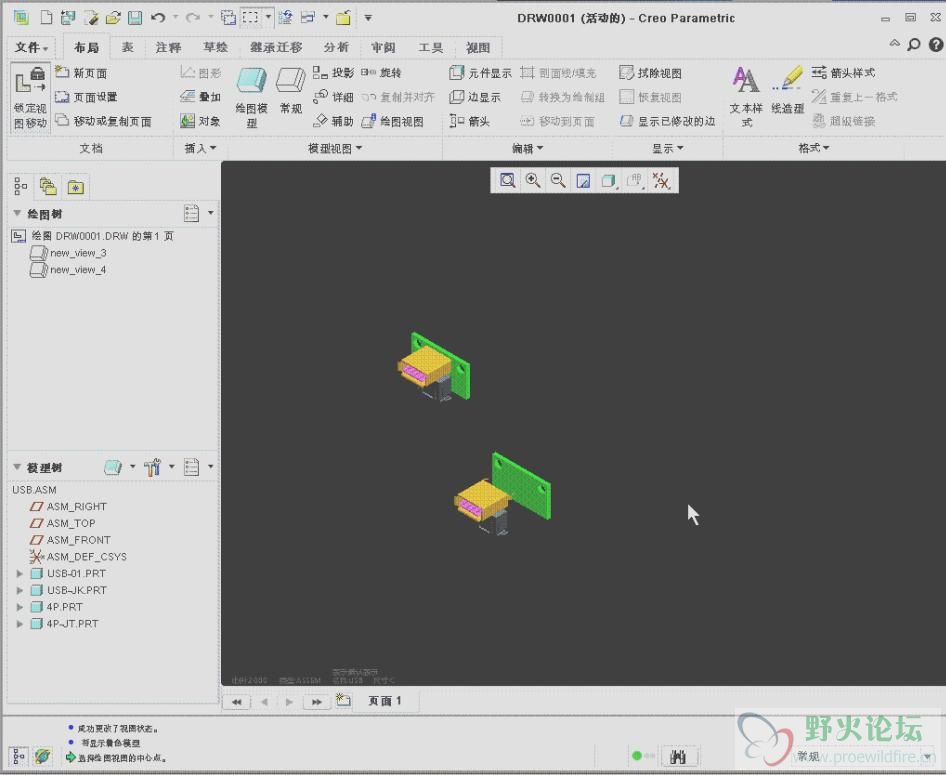The height and width of the screenshot is (775, 946).
Task: Click Zoom in magnifier icon
Action: click(533, 180)
